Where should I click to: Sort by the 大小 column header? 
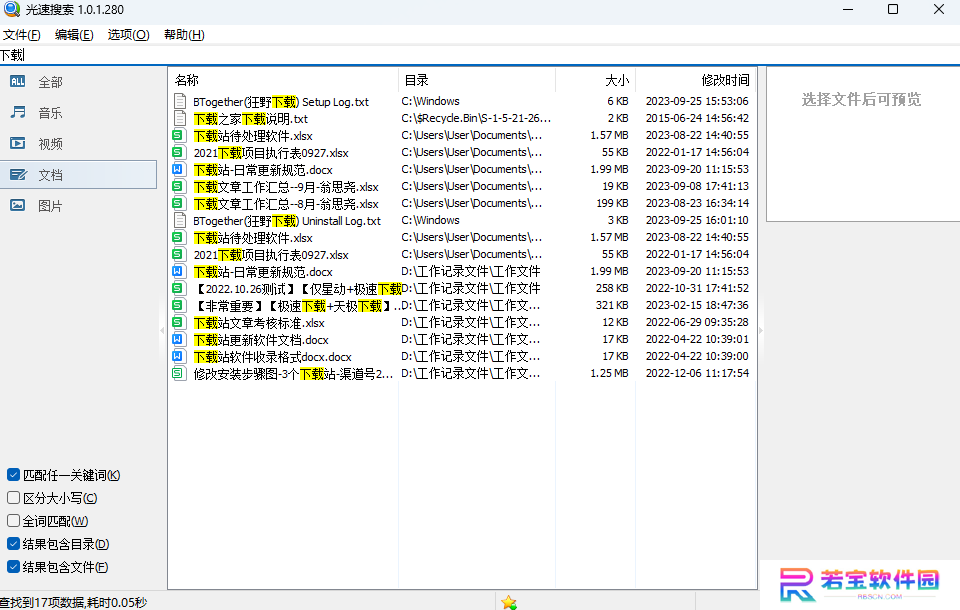[596, 80]
